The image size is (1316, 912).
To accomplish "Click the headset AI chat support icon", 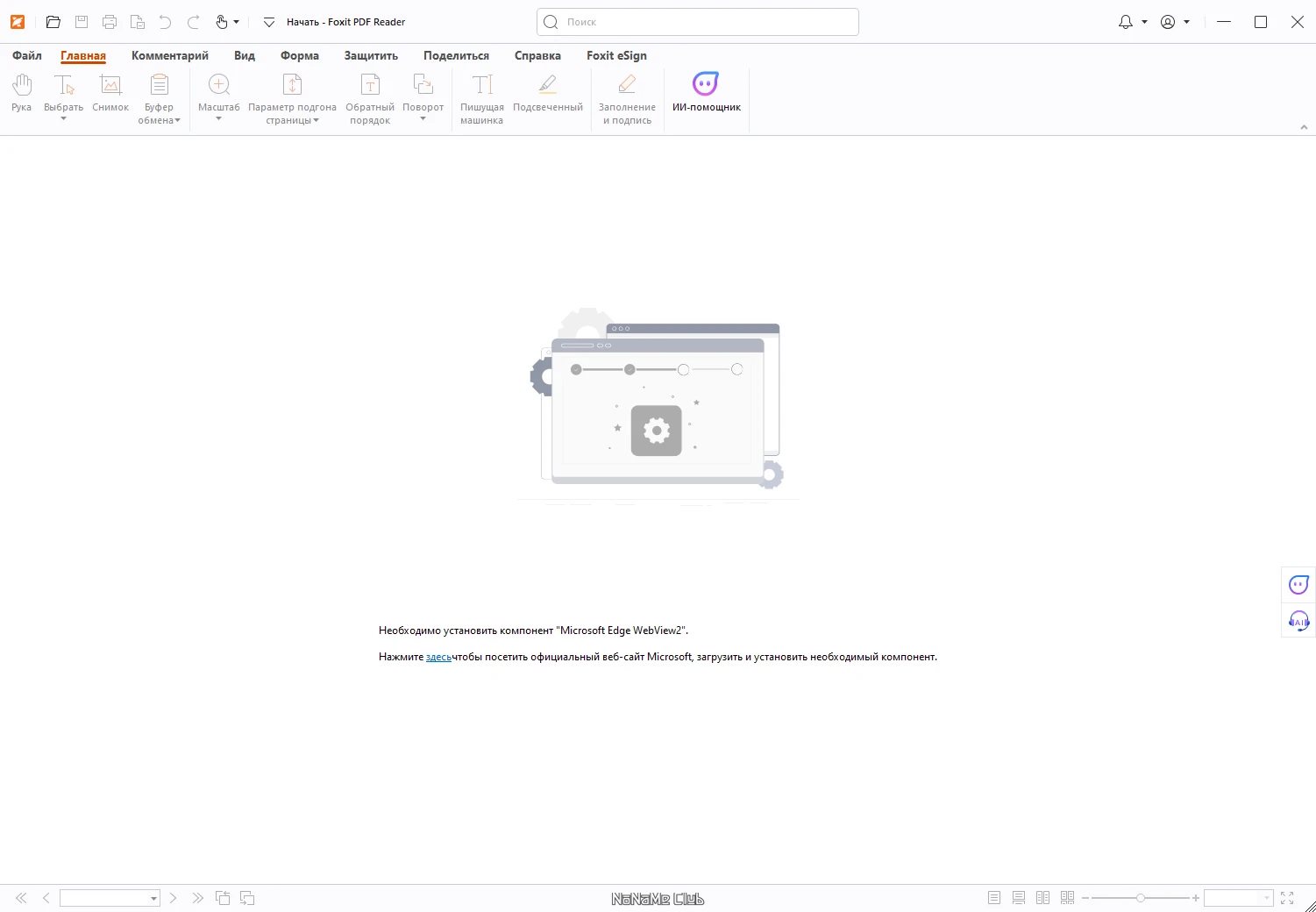I will point(1298,621).
